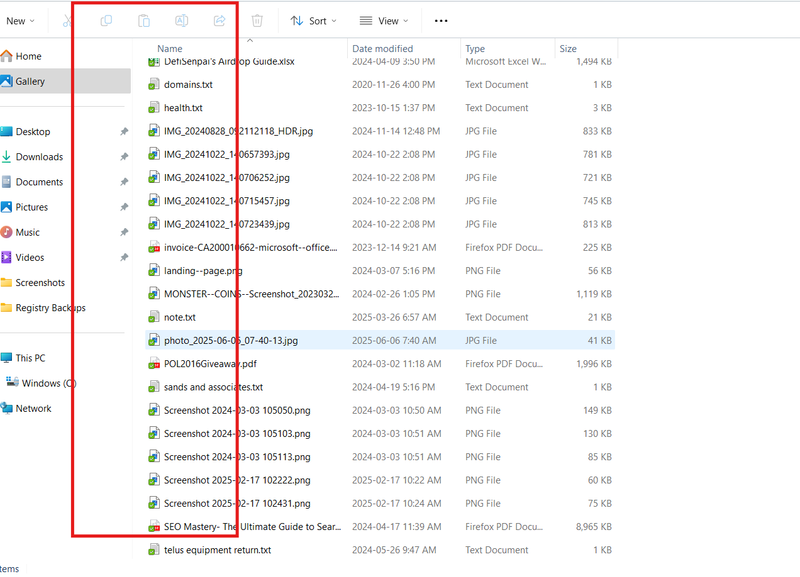Image resolution: width=800 pixels, height=577 pixels.
Task: Click the Copy icon in toolbar
Action: (x=106, y=21)
